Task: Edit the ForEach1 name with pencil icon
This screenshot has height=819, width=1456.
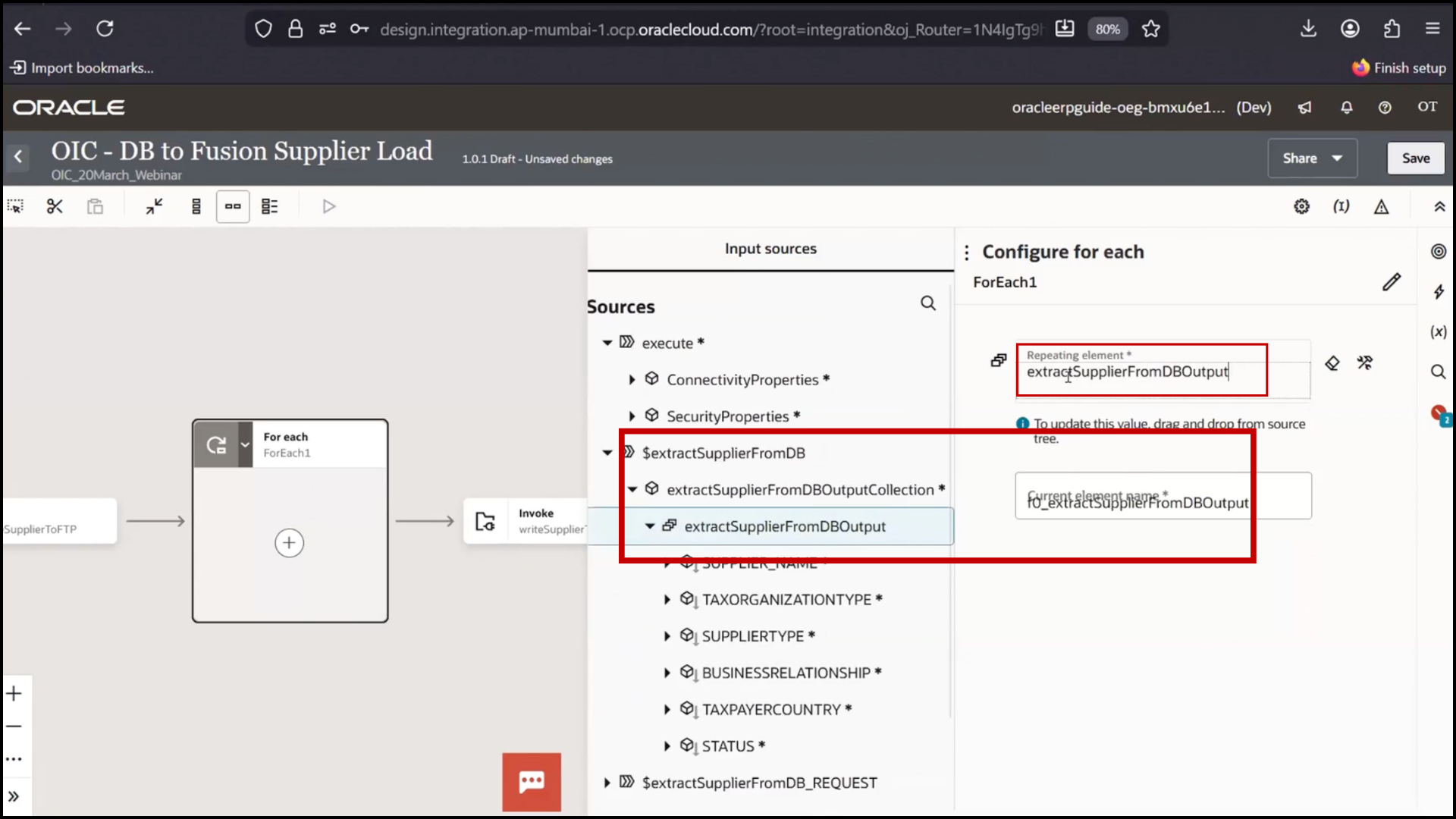Action: (x=1391, y=282)
